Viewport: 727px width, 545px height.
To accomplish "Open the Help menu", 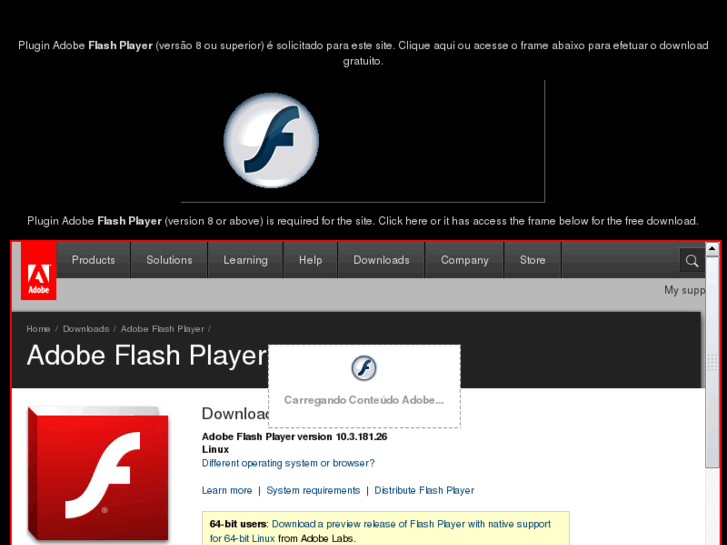I will tap(310, 260).
